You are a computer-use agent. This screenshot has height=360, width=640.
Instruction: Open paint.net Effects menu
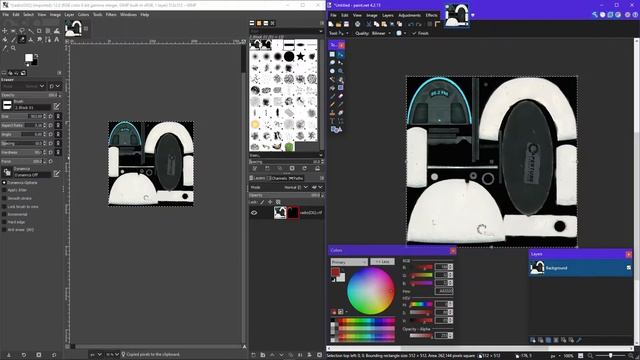431,15
